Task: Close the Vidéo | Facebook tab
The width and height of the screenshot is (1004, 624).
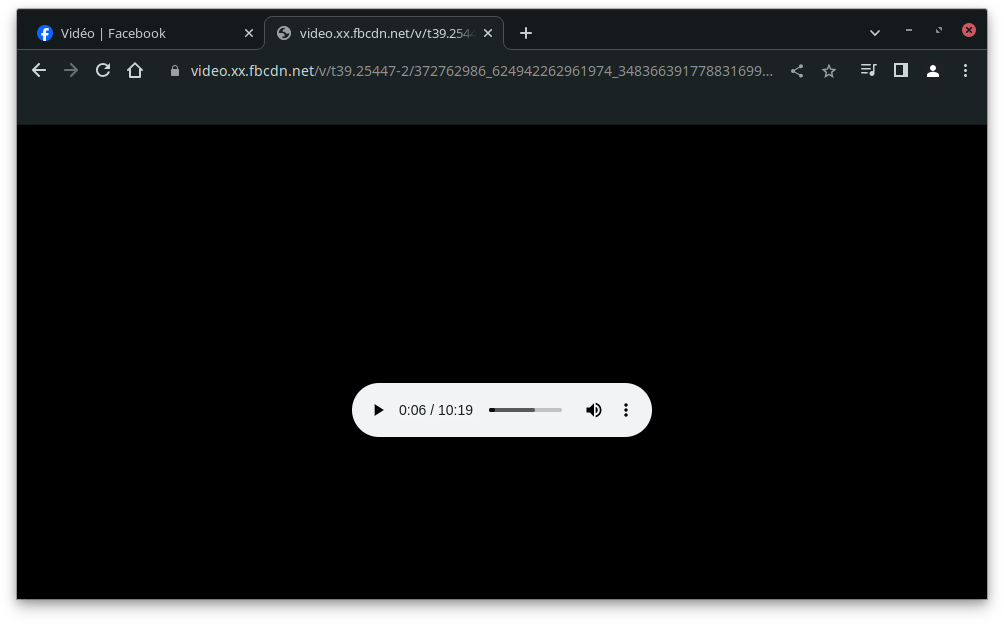Action: tap(249, 33)
